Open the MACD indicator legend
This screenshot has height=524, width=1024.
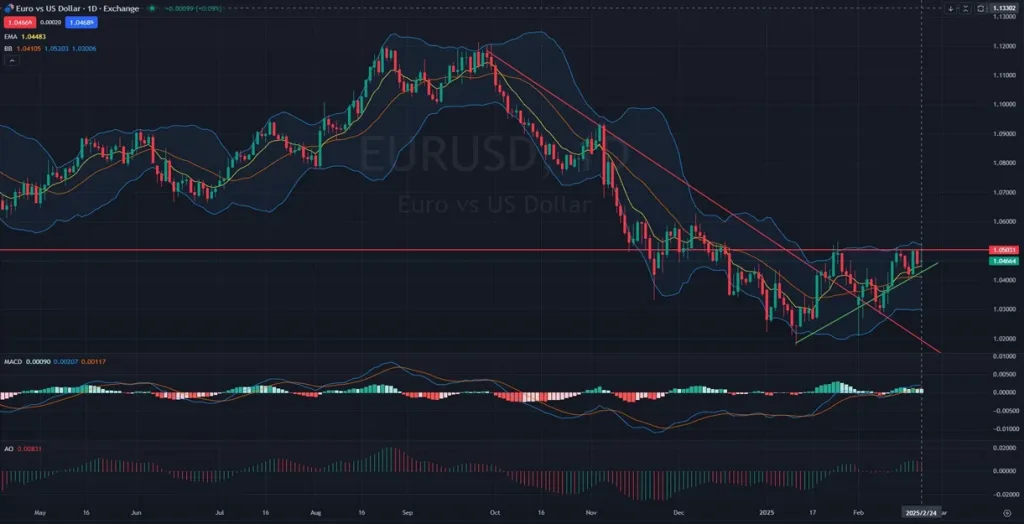coord(11,361)
